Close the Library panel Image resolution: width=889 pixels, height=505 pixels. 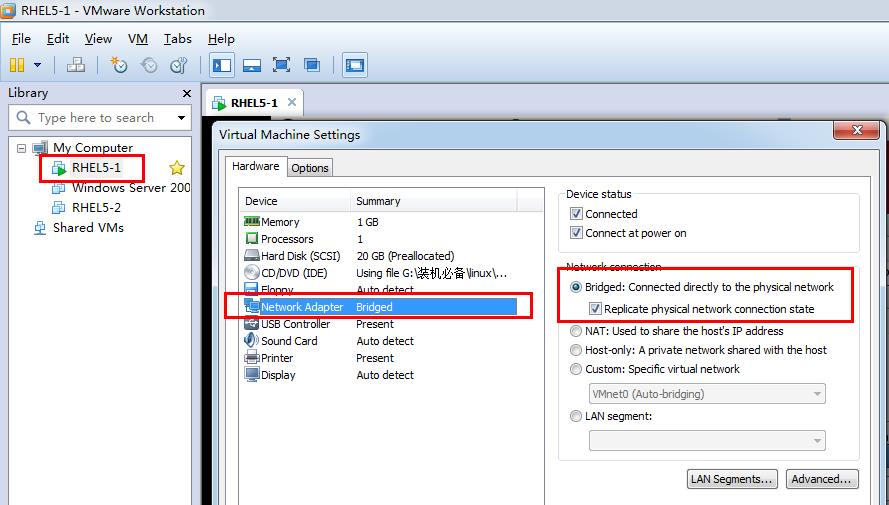187,94
